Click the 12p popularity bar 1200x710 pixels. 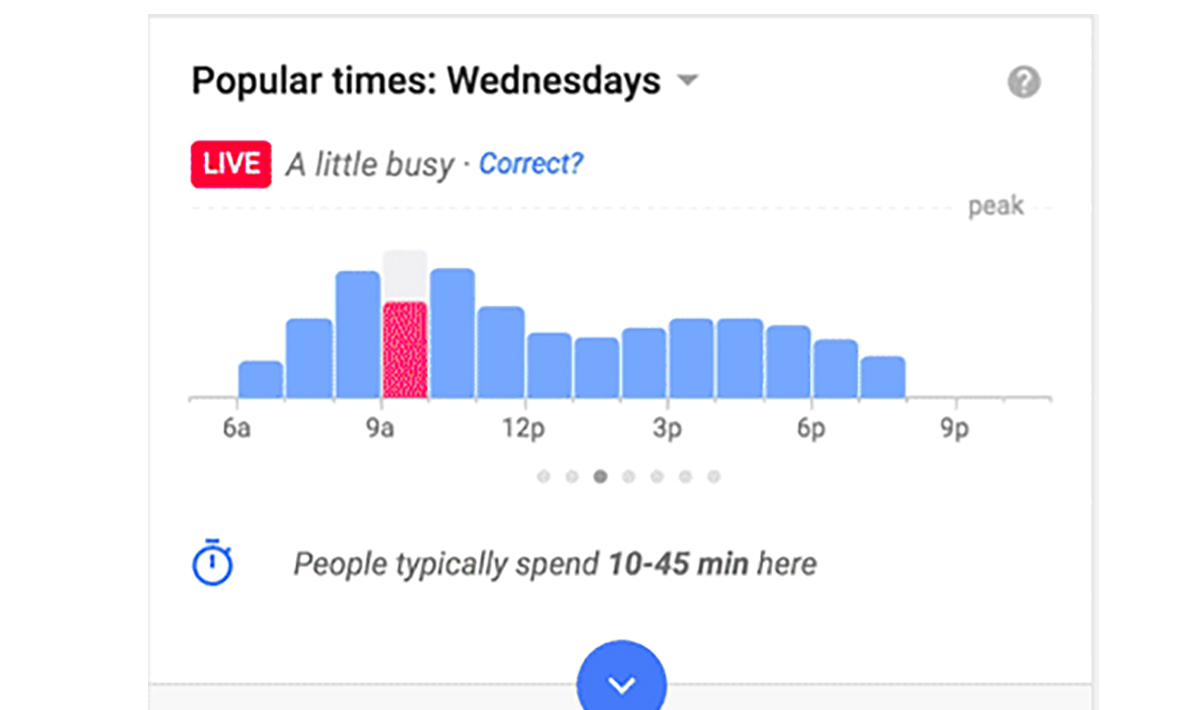549,365
